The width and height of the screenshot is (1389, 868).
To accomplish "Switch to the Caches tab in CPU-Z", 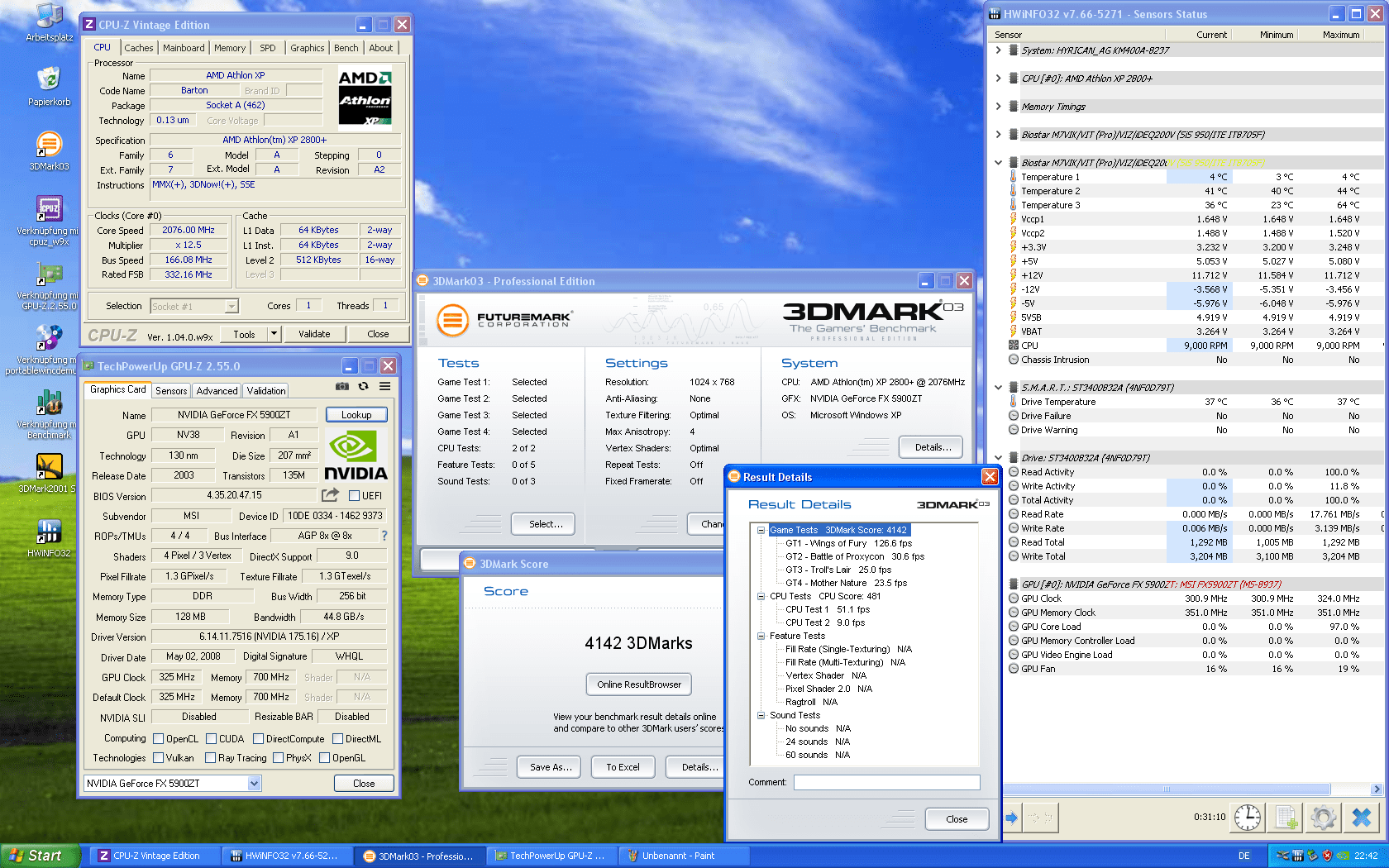I will click(x=139, y=48).
